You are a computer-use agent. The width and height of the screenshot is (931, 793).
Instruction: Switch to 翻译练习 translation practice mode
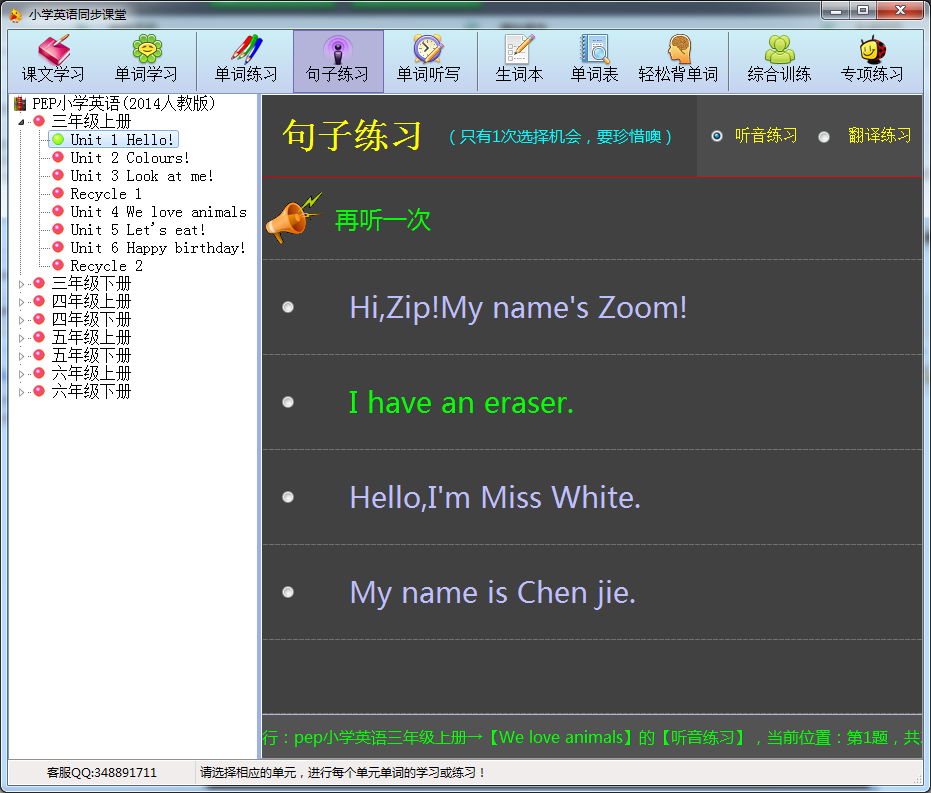pos(824,137)
